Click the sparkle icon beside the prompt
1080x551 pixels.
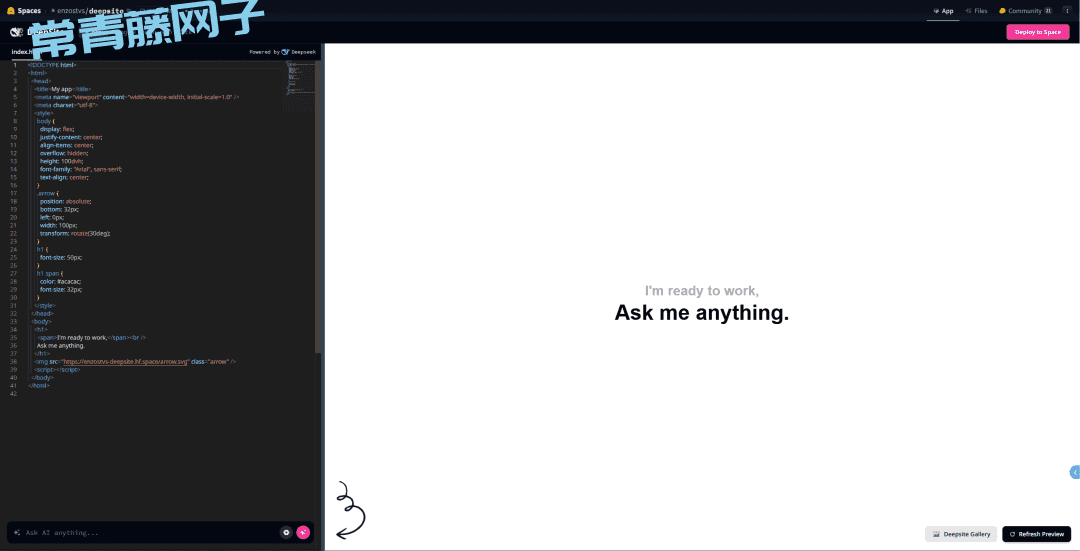click(x=17, y=532)
